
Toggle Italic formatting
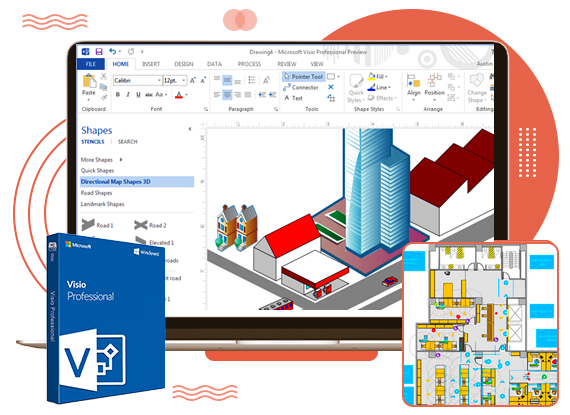point(128,95)
